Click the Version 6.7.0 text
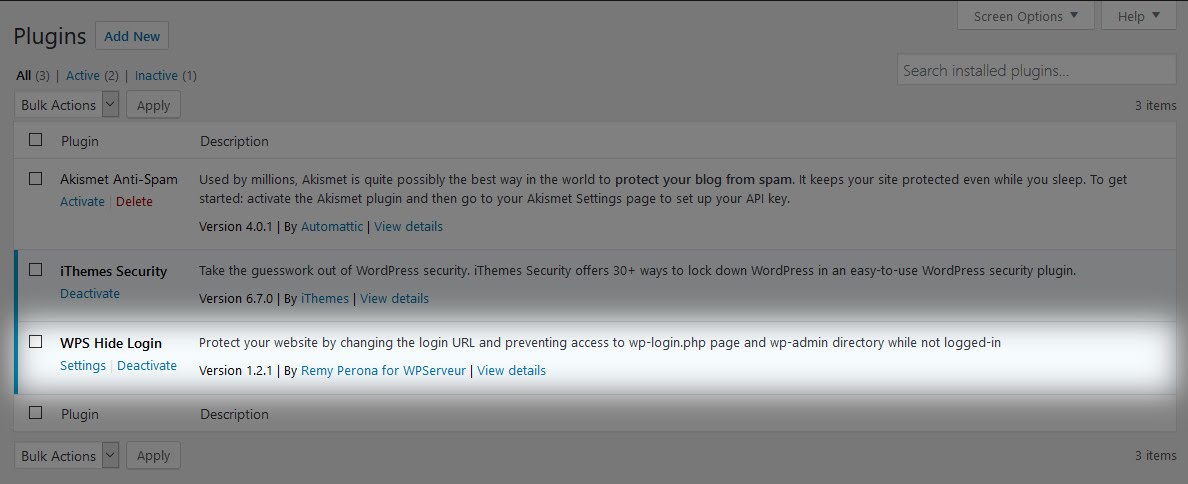The height and width of the screenshot is (484, 1188). point(235,298)
